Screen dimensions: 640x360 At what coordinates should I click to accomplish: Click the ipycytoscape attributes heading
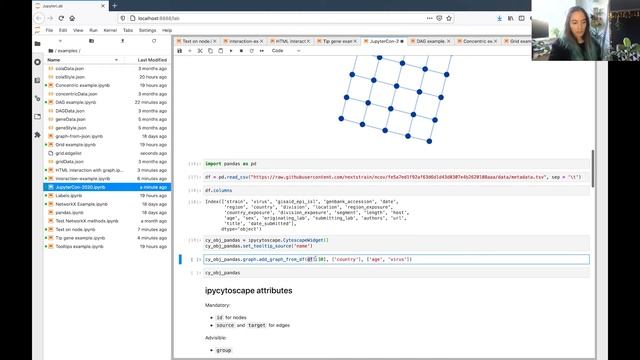click(249, 291)
